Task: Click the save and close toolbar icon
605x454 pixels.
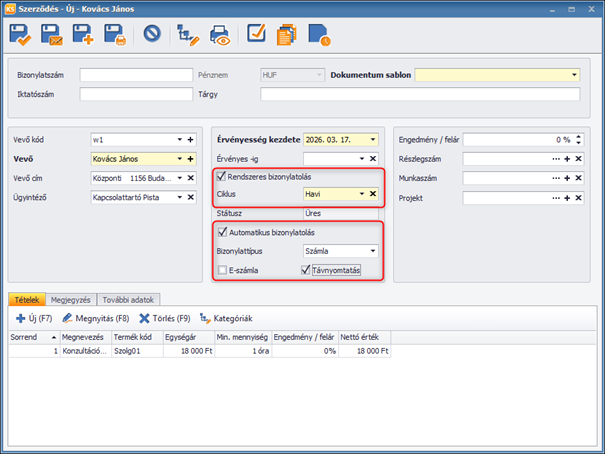Action: click(x=20, y=35)
